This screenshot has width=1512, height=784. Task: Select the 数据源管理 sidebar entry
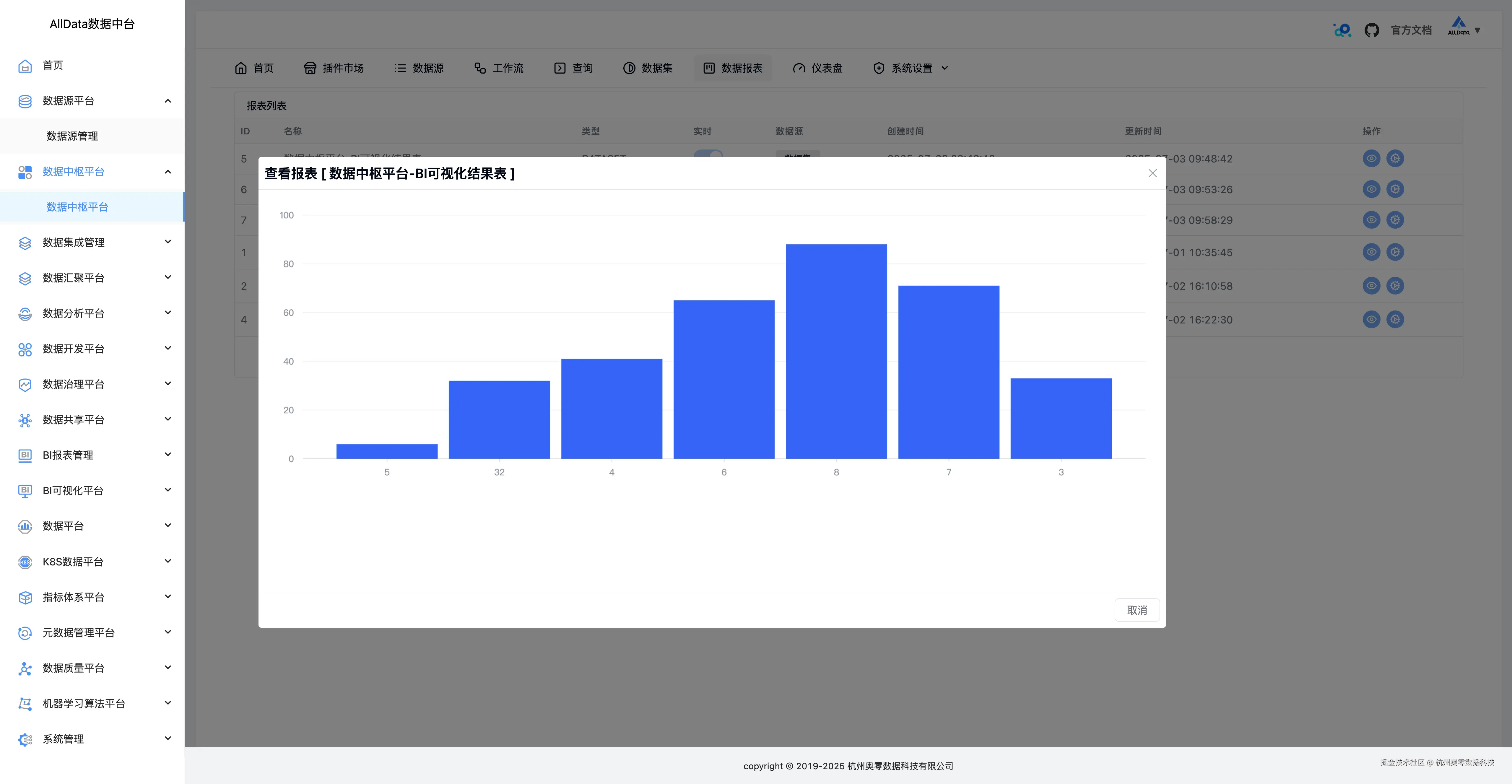72,136
